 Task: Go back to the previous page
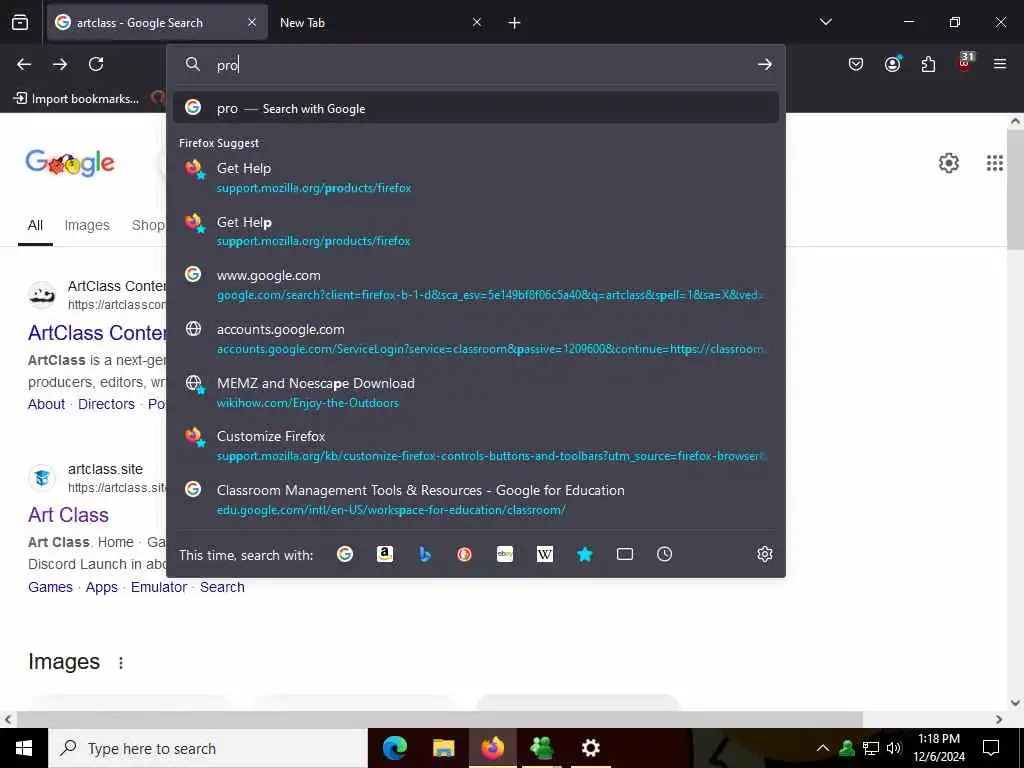(24, 64)
